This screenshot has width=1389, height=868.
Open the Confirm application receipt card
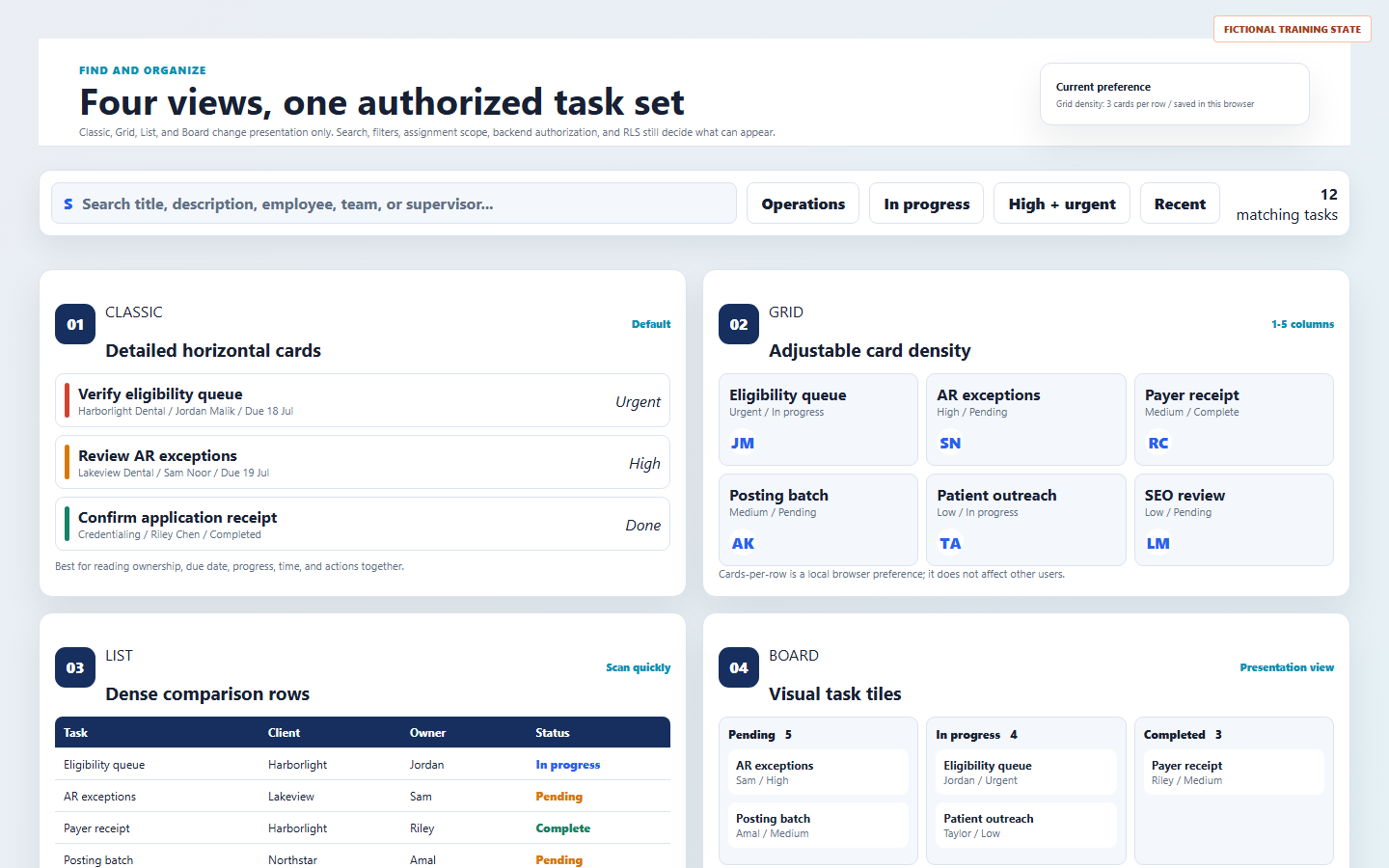tap(363, 524)
